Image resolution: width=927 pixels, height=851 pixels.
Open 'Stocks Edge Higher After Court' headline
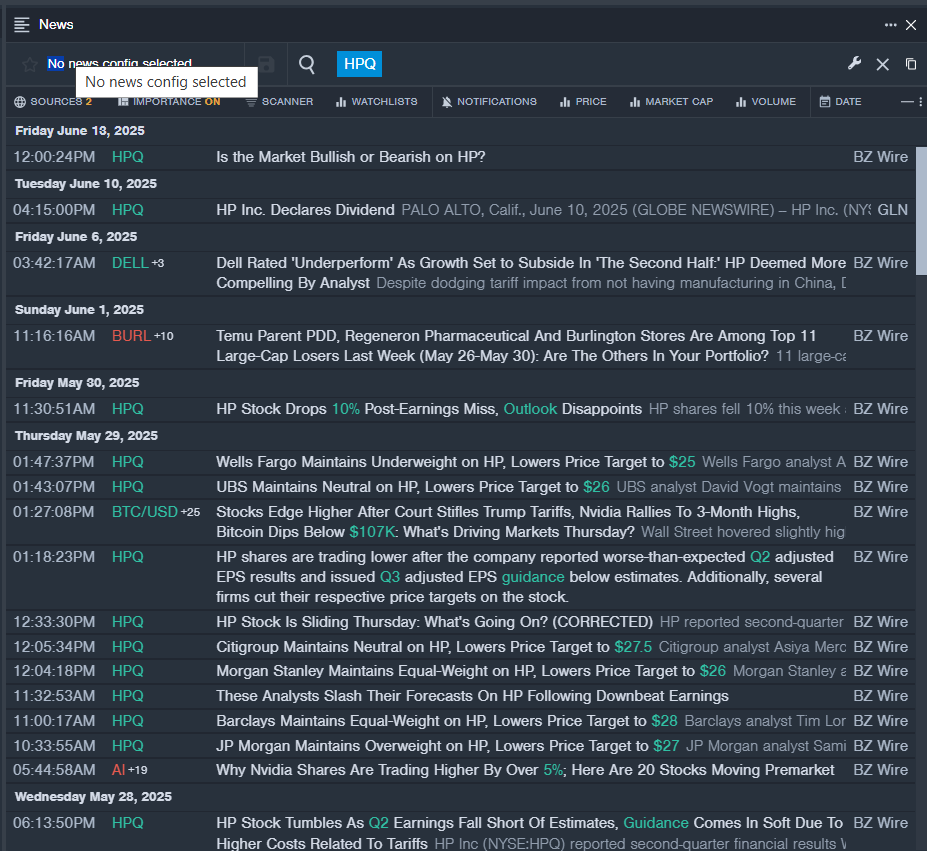point(508,522)
